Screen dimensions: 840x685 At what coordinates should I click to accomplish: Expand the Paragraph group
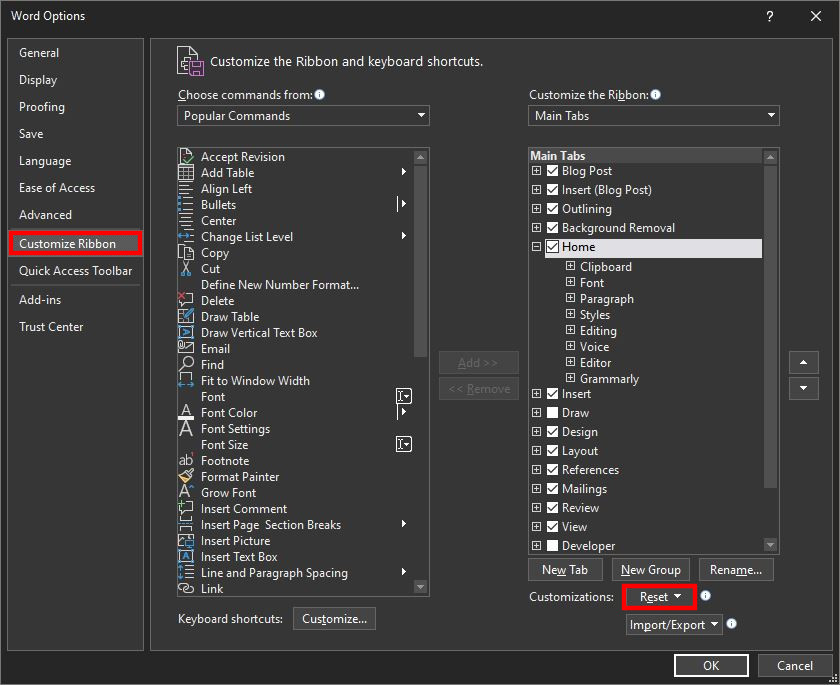pyautogui.click(x=571, y=298)
